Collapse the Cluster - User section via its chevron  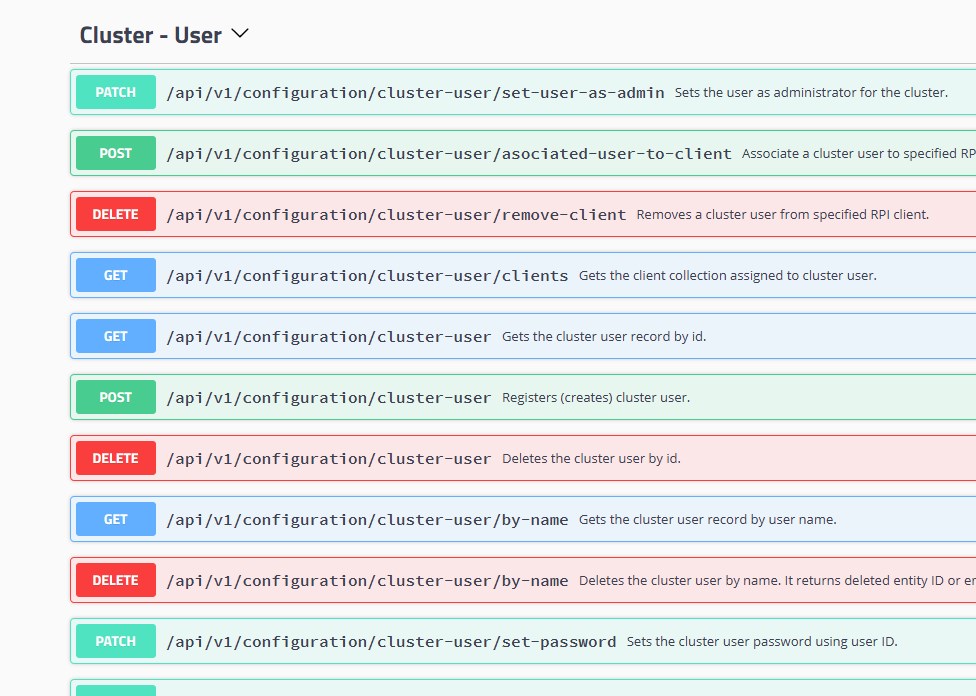click(x=240, y=32)
